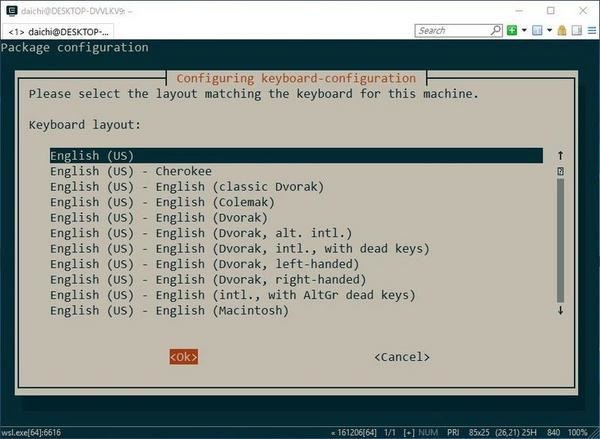600x439 pixels.
Task: Select the highlighted English (US) layout
Action: point(296,156)
